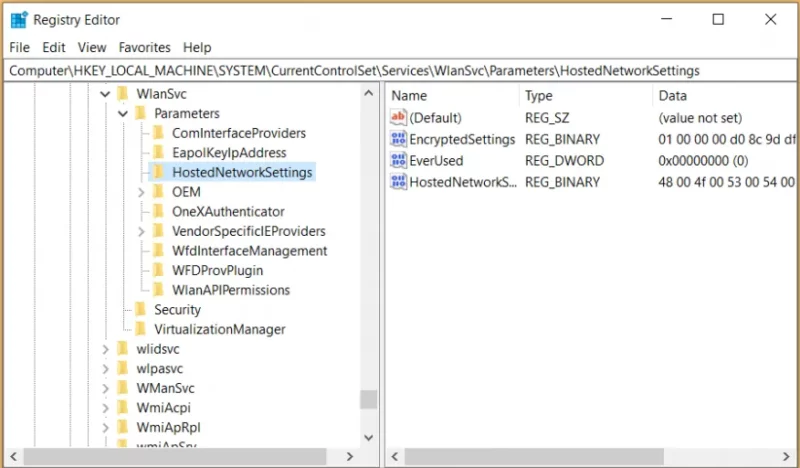Click the EapolKeyIpAddress folder icon
The image size is (800, 468).
pos(158,153)
